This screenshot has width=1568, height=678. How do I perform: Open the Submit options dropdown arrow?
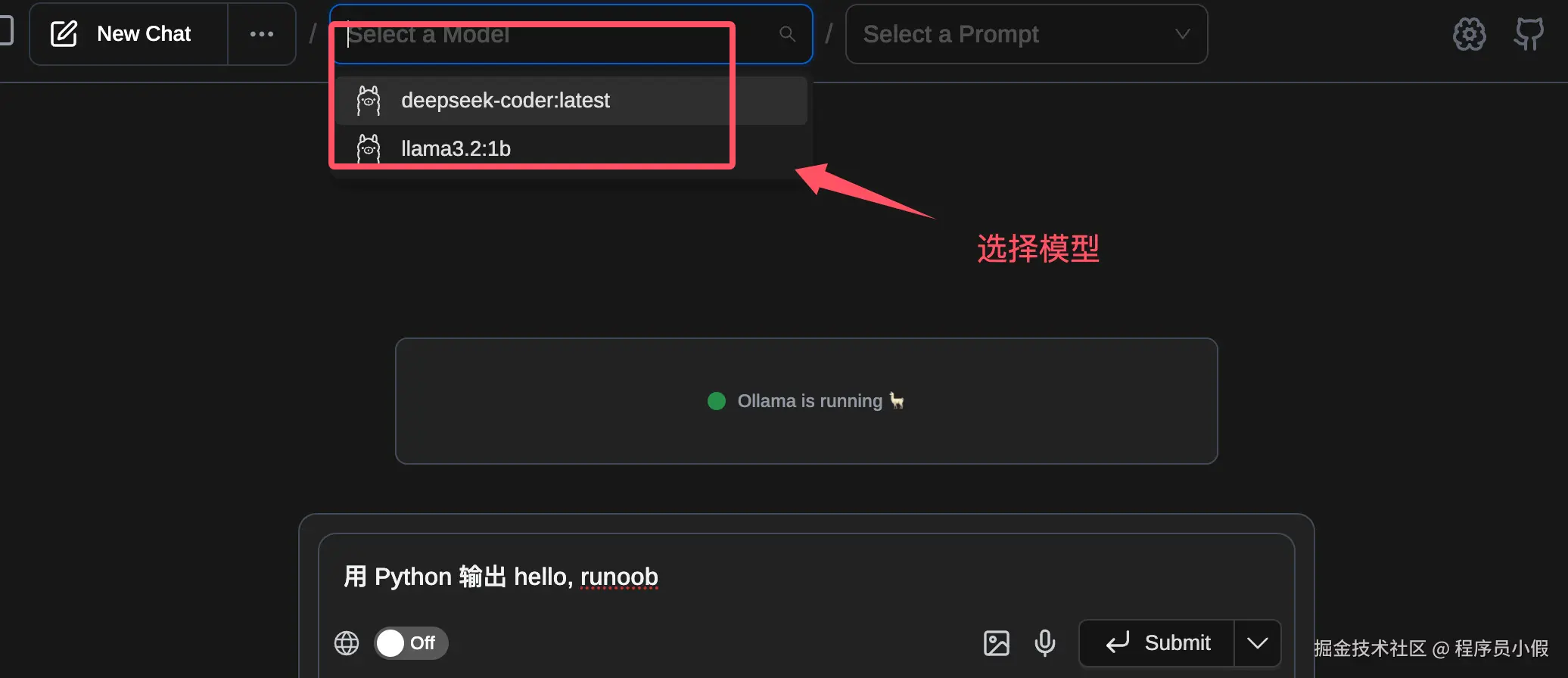tap(1257, 643)
